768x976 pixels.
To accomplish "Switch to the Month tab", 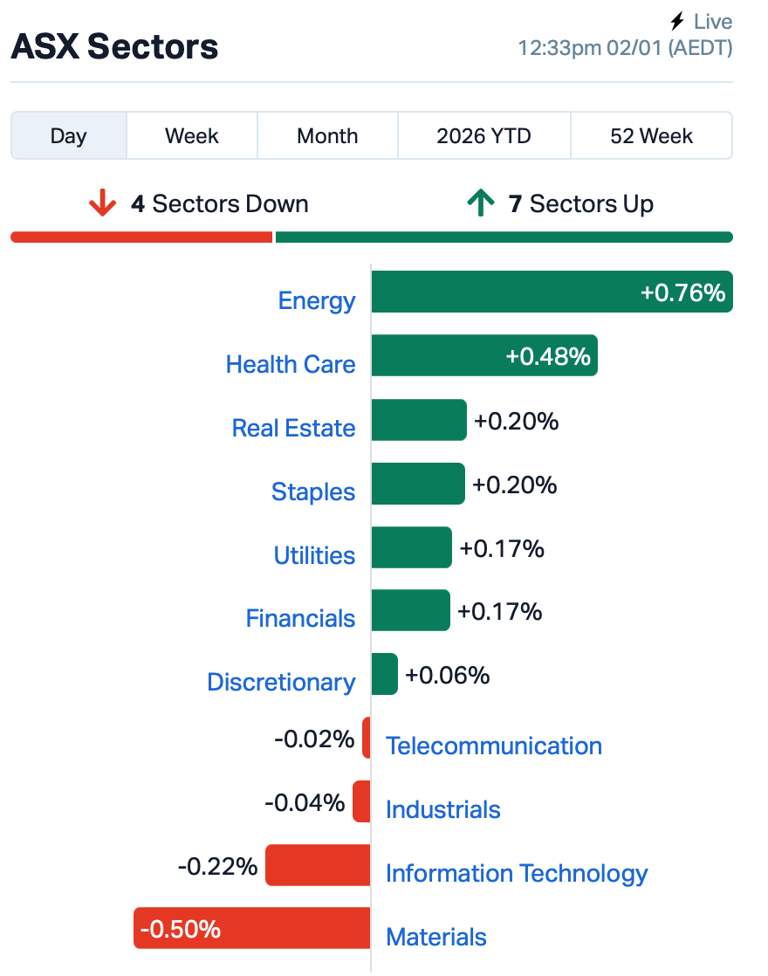I will [327, 135].
